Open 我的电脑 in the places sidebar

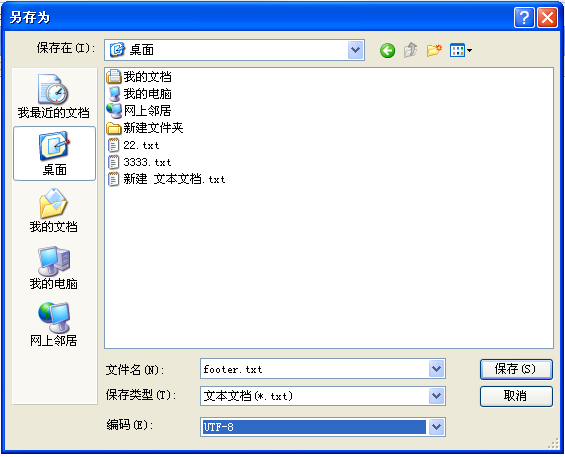coord(54,268)
